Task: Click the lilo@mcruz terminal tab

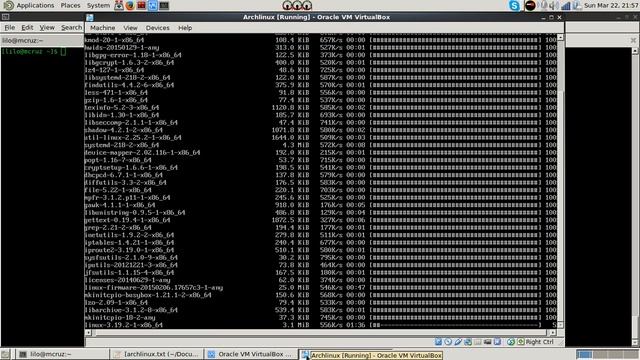Action: [42, 40]
